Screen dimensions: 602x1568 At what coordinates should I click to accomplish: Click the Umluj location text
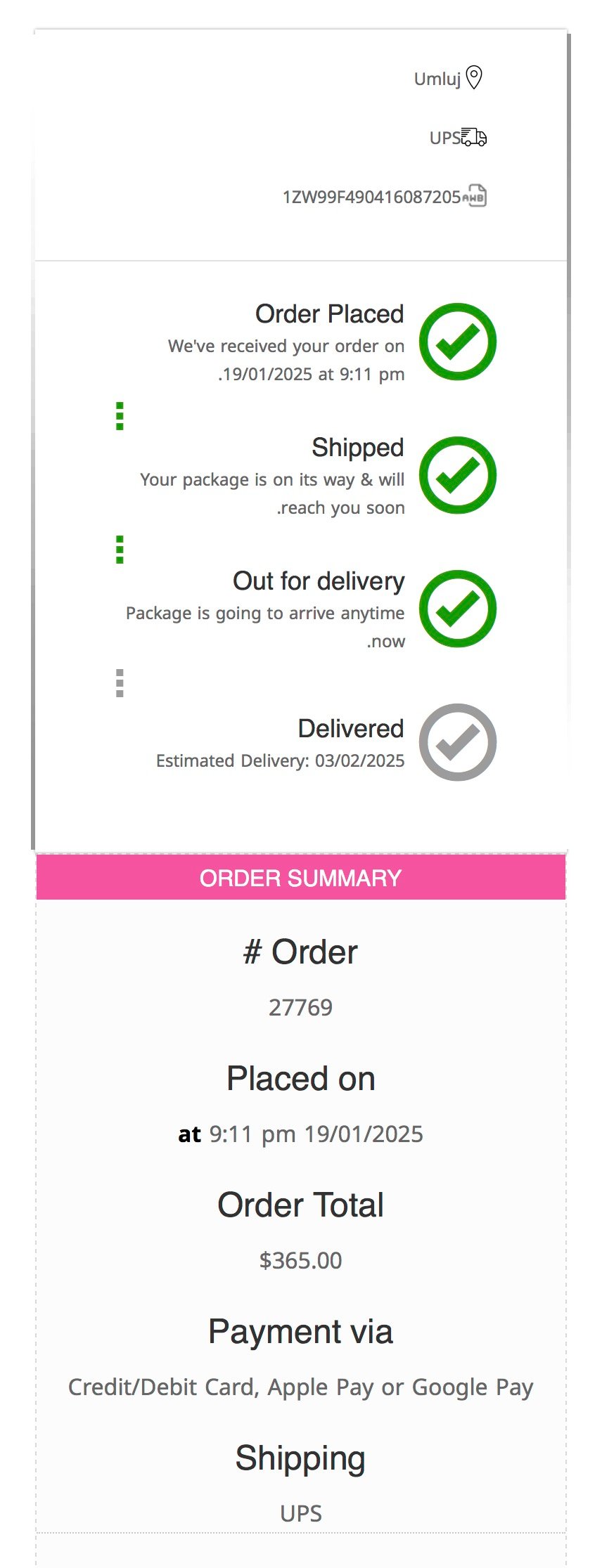tap(437, 79)
